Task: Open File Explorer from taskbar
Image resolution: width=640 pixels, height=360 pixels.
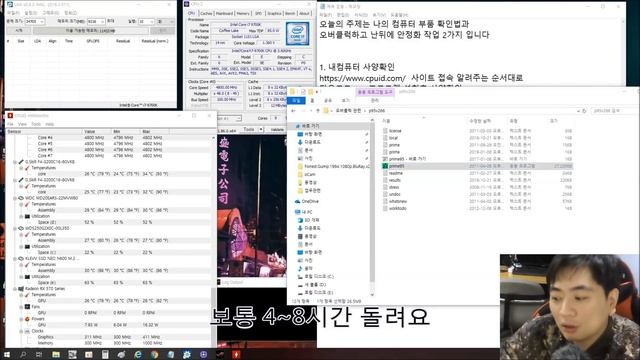Action: (x=56, y=355)
